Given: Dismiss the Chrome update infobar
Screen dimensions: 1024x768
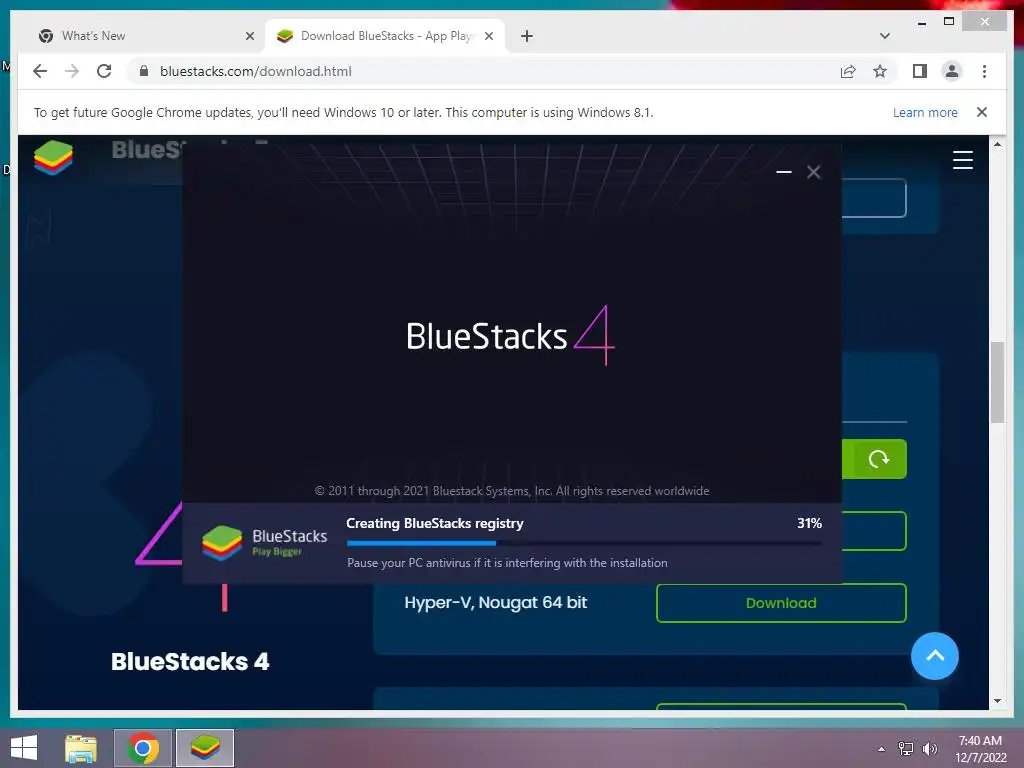Looking at the screenshot, I should click(x=982, y=112).
